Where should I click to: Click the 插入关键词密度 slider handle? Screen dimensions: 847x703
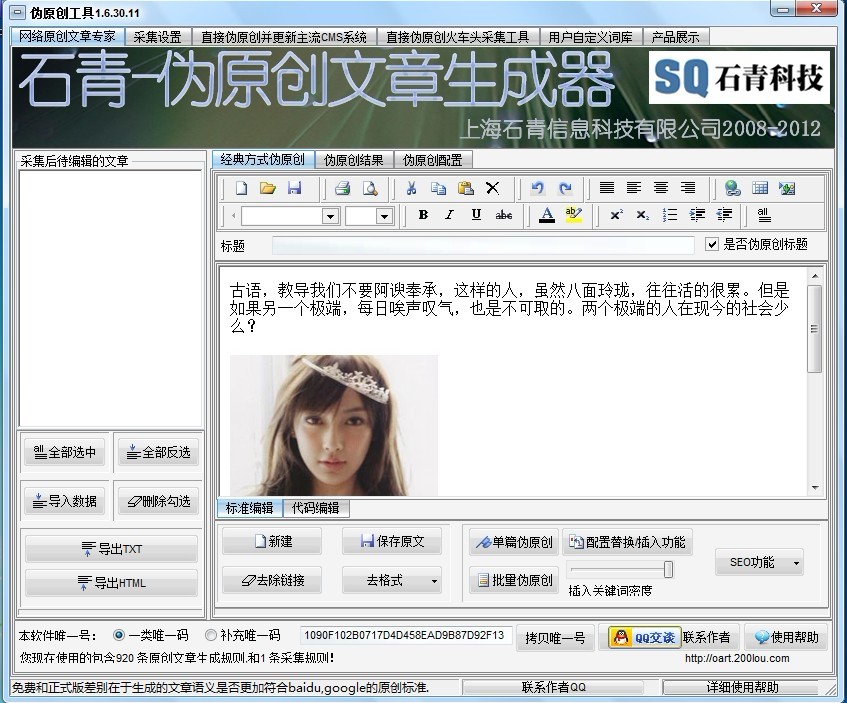668,569
